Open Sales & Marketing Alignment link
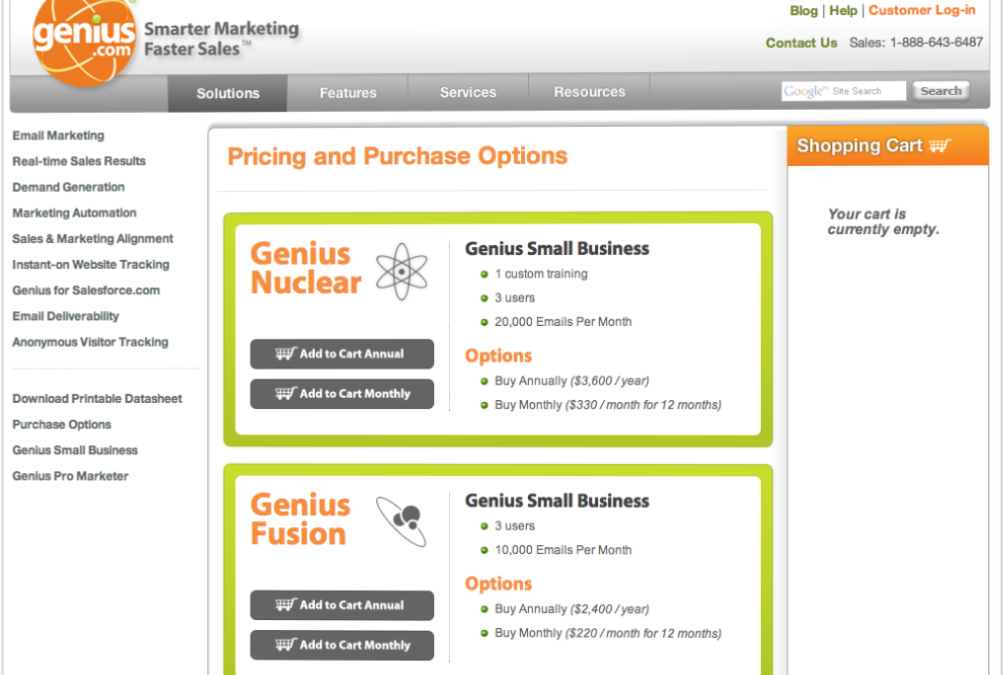This screenshot has width=1004, height=675. click(93, 238)
